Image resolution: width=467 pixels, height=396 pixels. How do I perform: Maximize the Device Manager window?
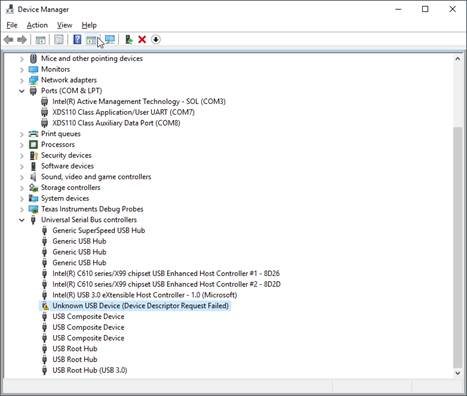coord(425,9)
